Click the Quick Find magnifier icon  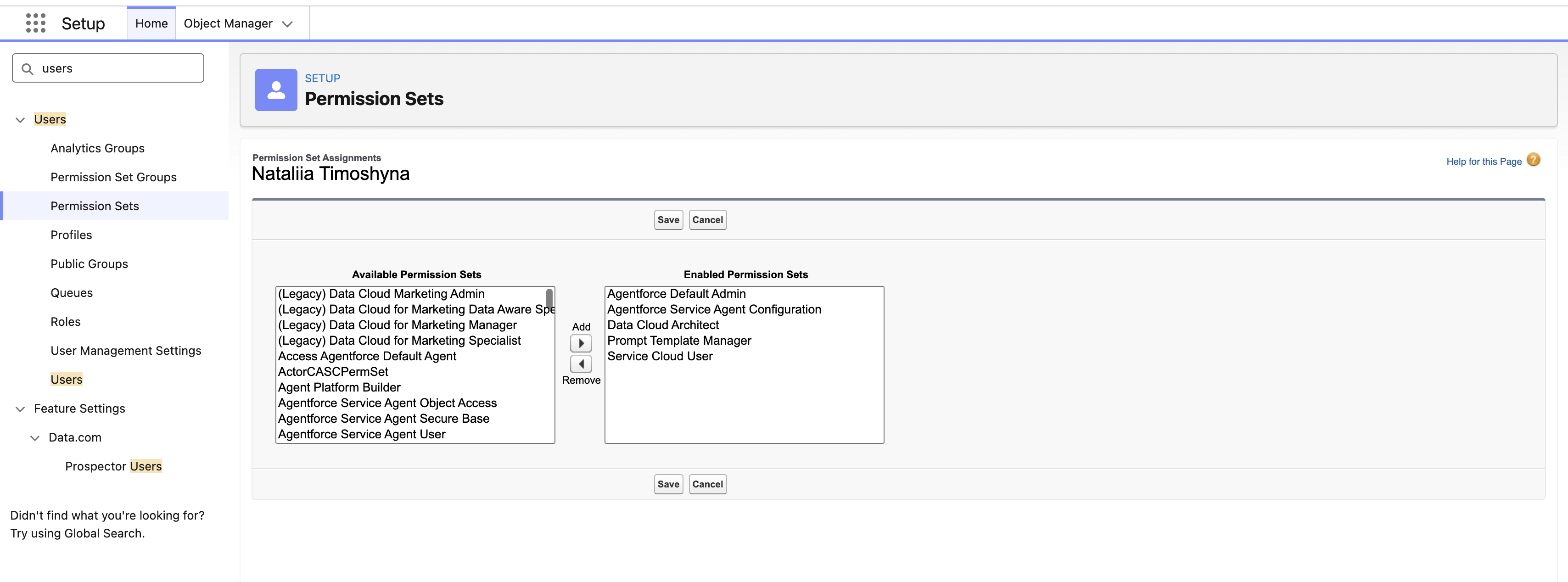pos(28,69)
